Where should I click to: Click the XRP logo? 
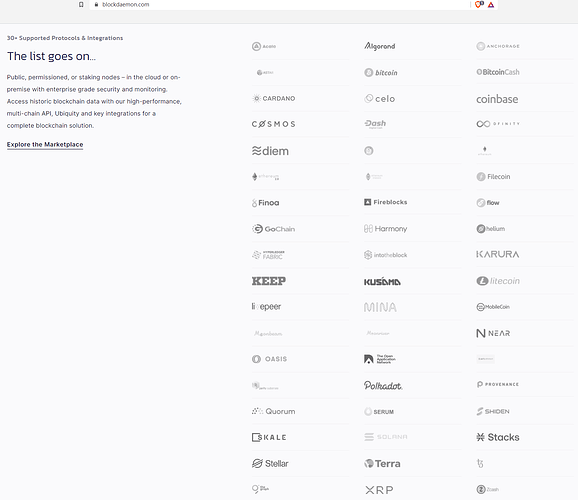[379, 490]
